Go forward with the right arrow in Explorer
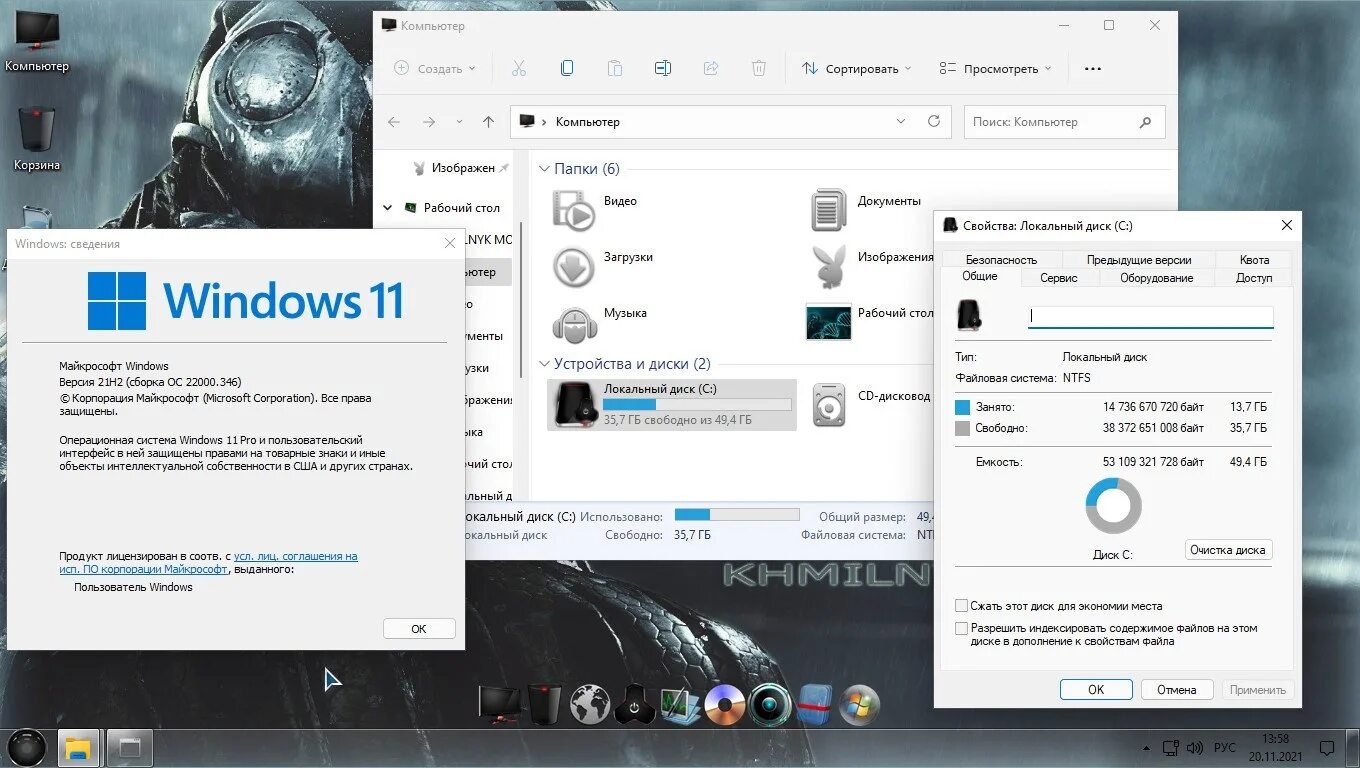Screen dimensions: 1360x768 click(x=429, y=122)
